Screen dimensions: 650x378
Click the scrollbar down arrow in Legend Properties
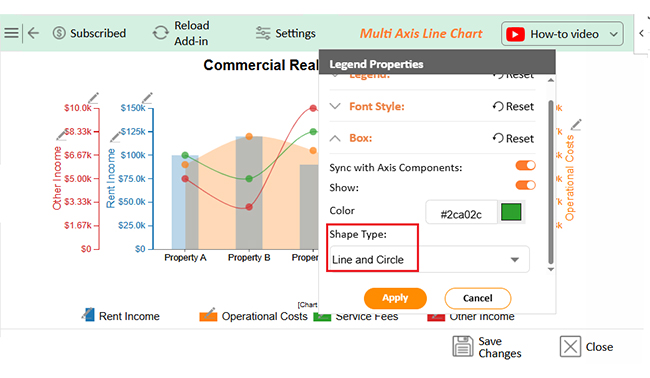(x=551, y=269)
